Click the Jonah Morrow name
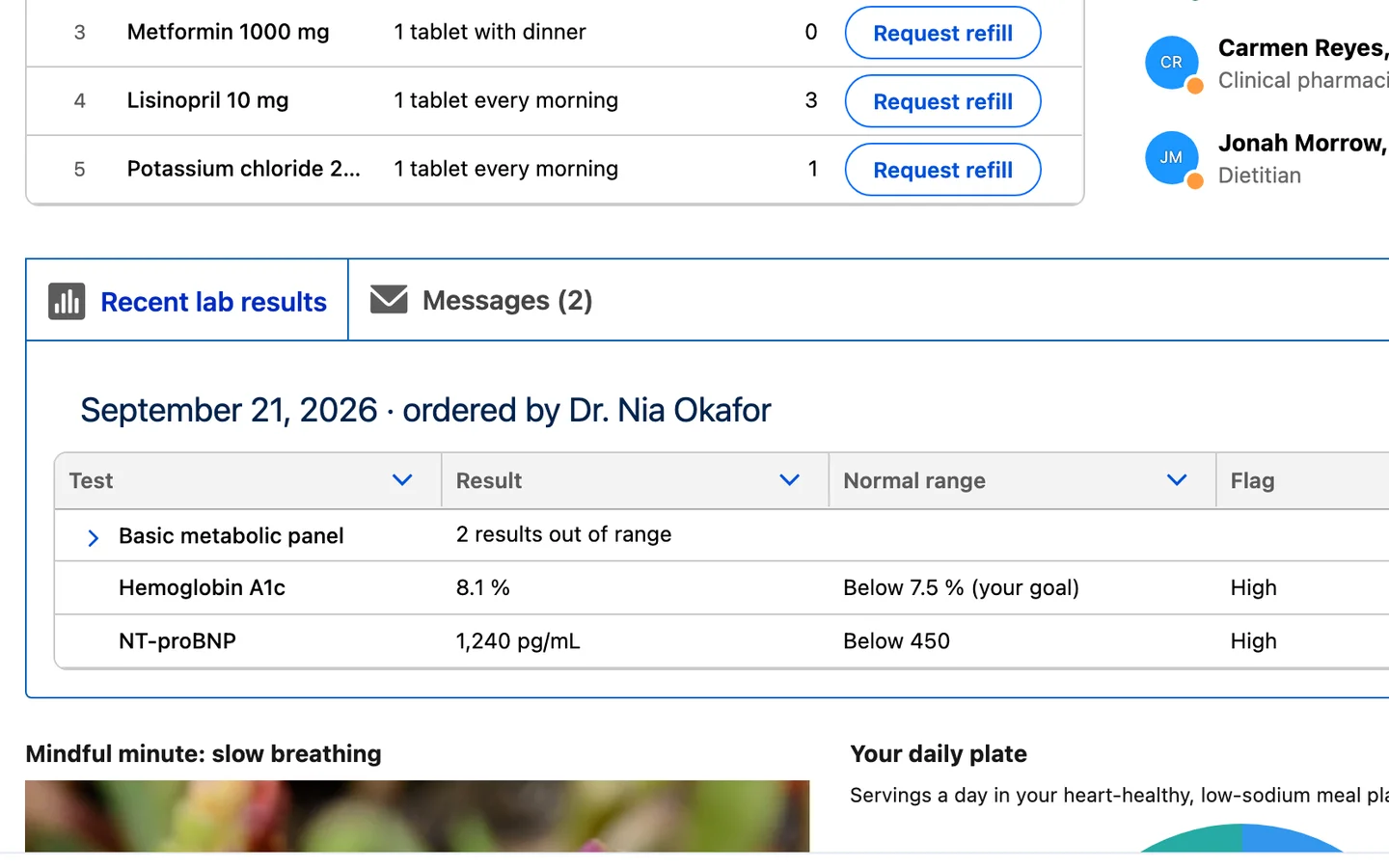The image size is (1389, 868). point(1303,143)
